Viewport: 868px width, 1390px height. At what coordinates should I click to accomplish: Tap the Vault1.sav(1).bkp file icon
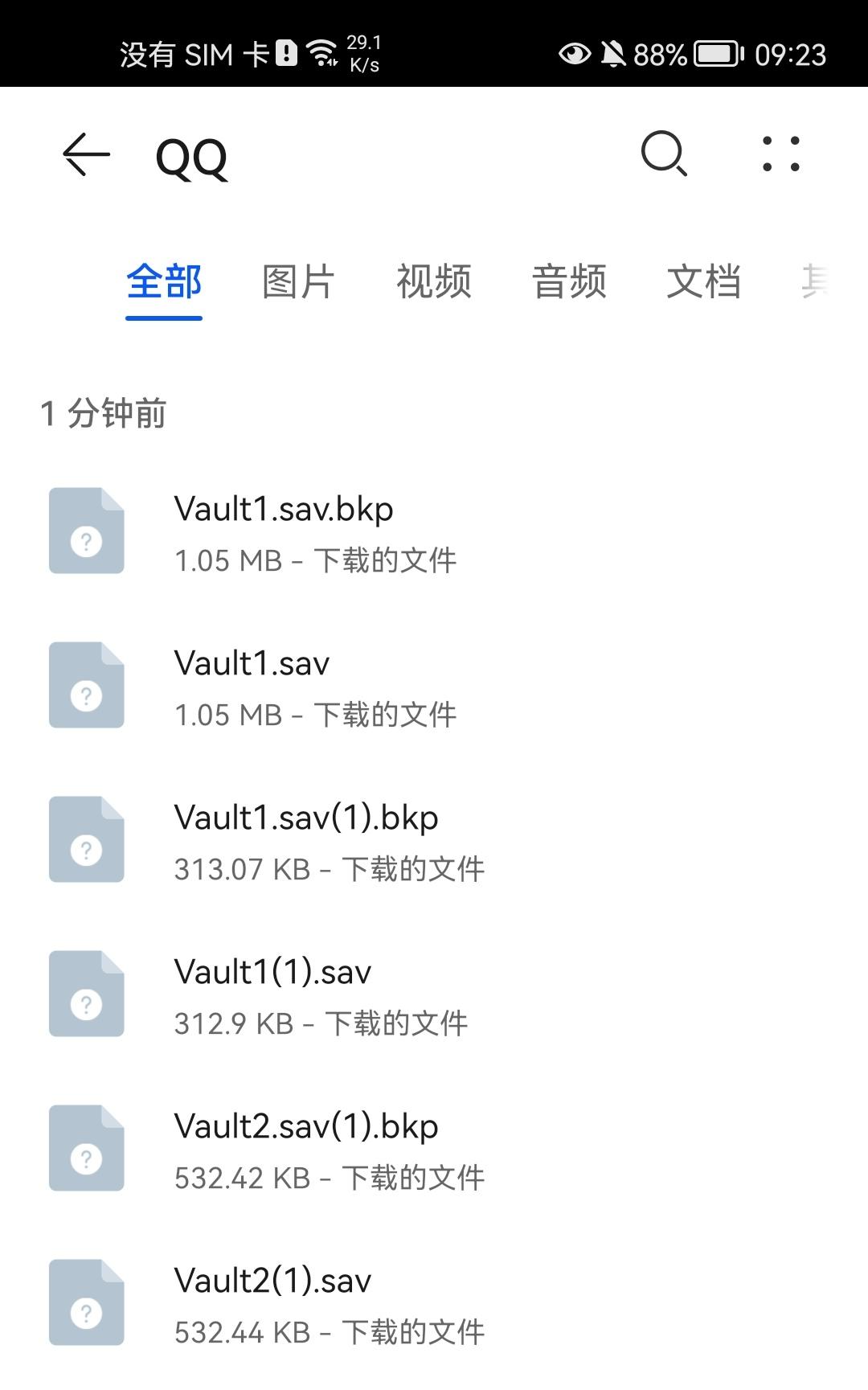tap(87, 839)
